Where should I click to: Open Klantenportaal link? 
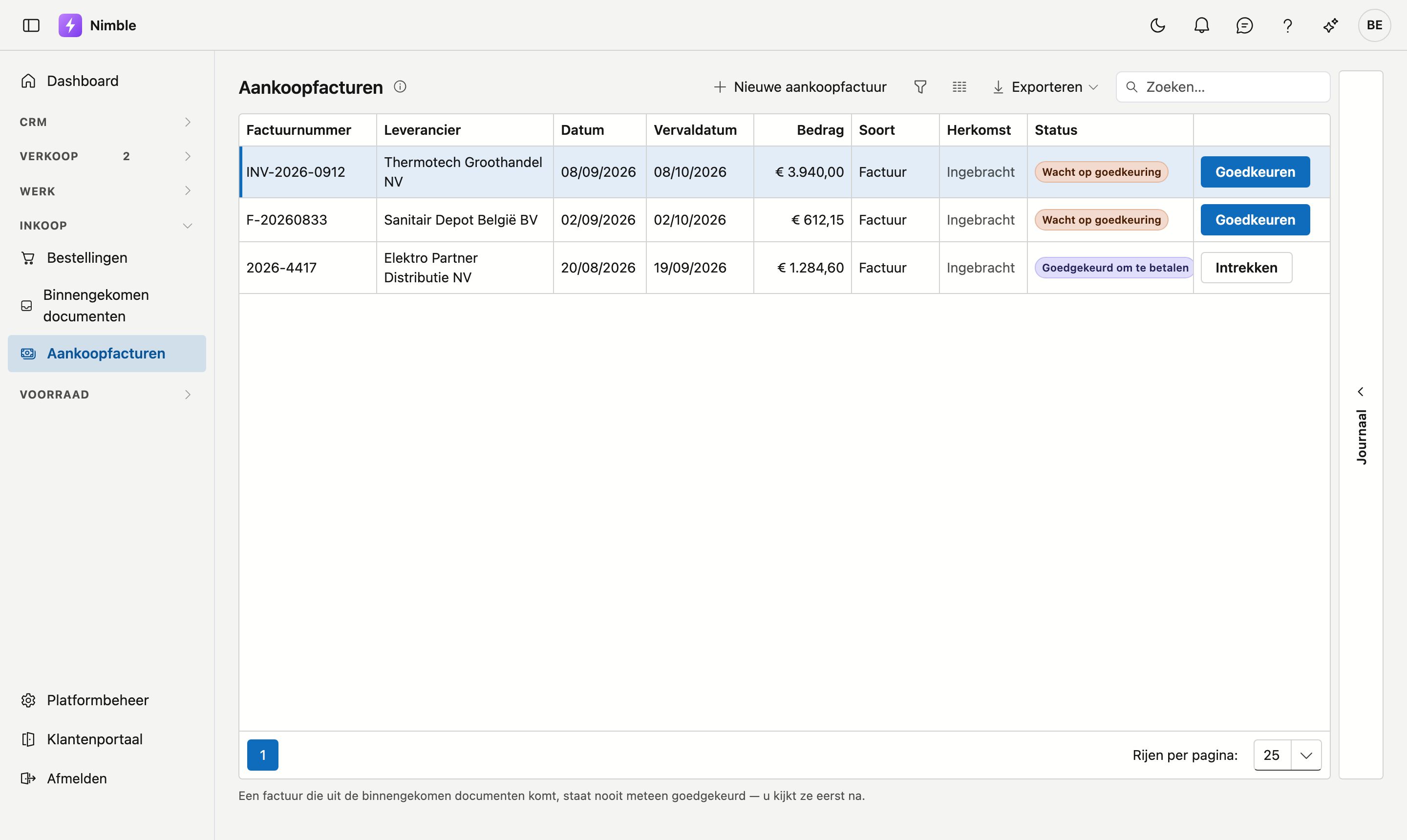107,739
